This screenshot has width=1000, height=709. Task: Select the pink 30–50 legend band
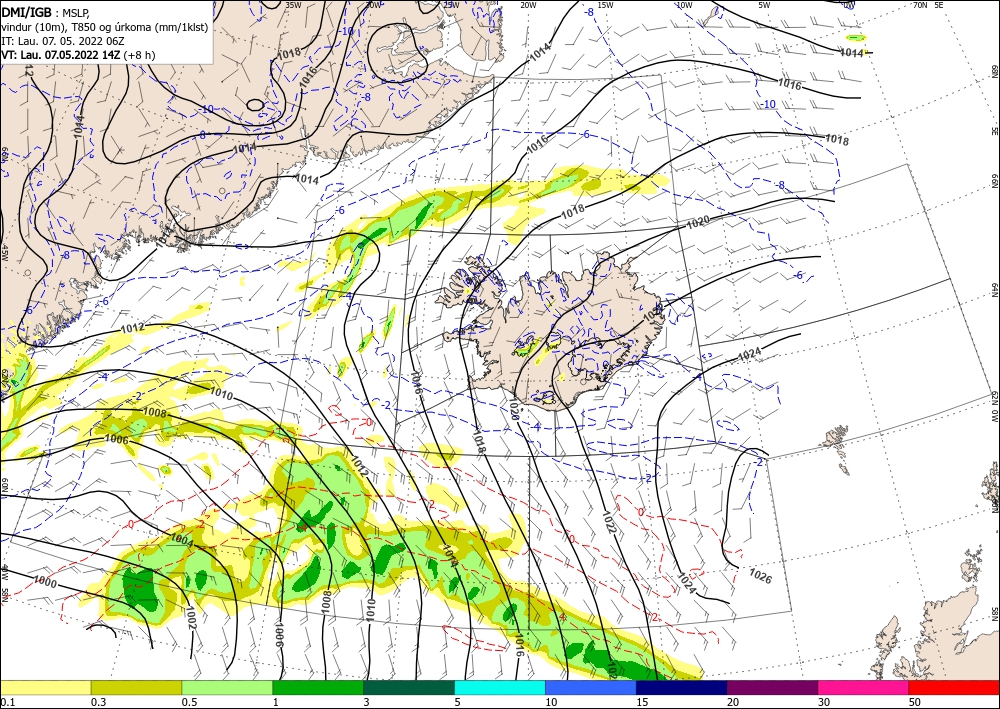pos(864,687)
